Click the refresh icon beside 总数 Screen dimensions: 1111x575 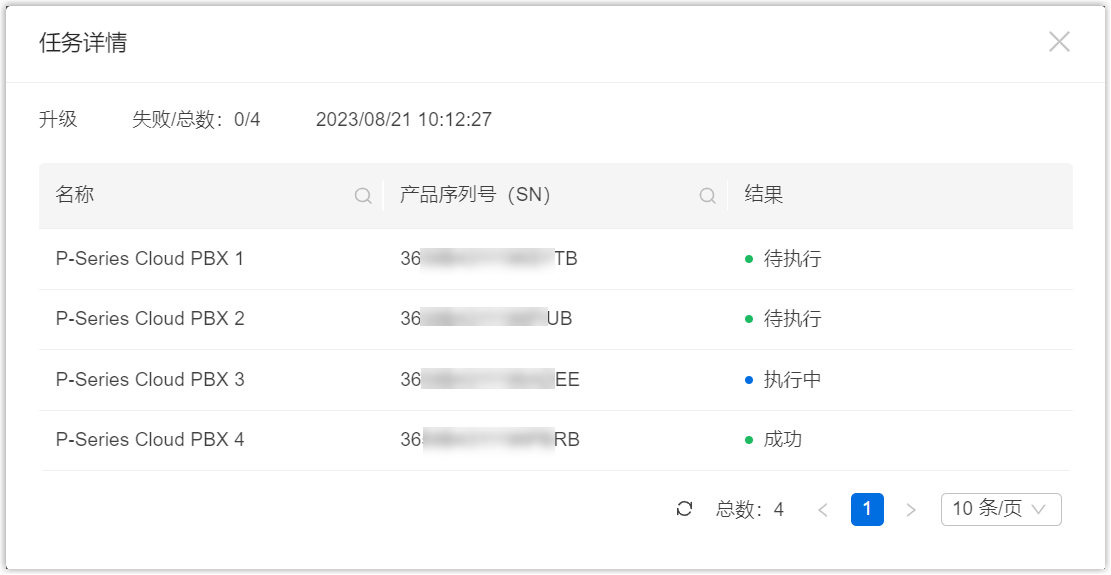684,509
